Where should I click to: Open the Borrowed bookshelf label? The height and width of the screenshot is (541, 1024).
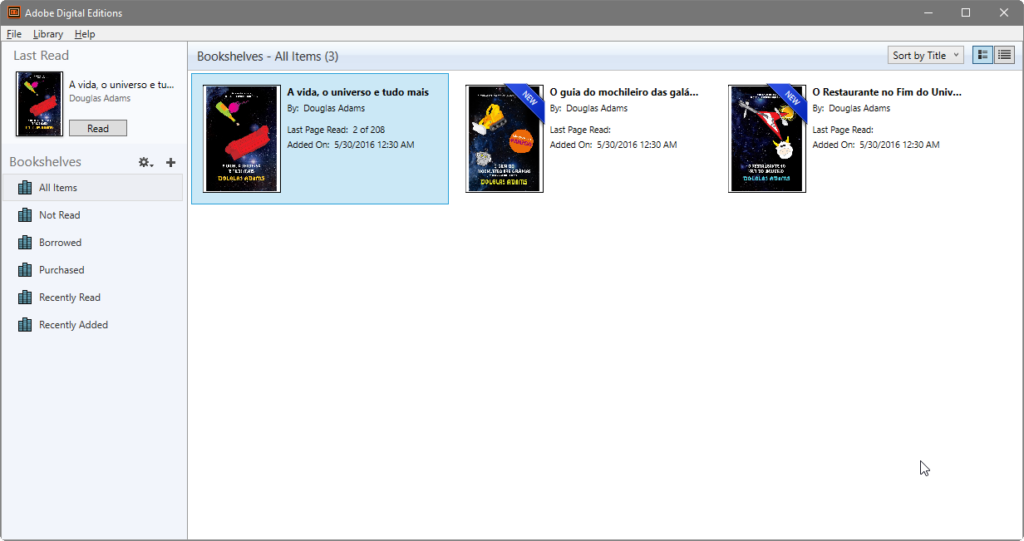pos(60,242)
